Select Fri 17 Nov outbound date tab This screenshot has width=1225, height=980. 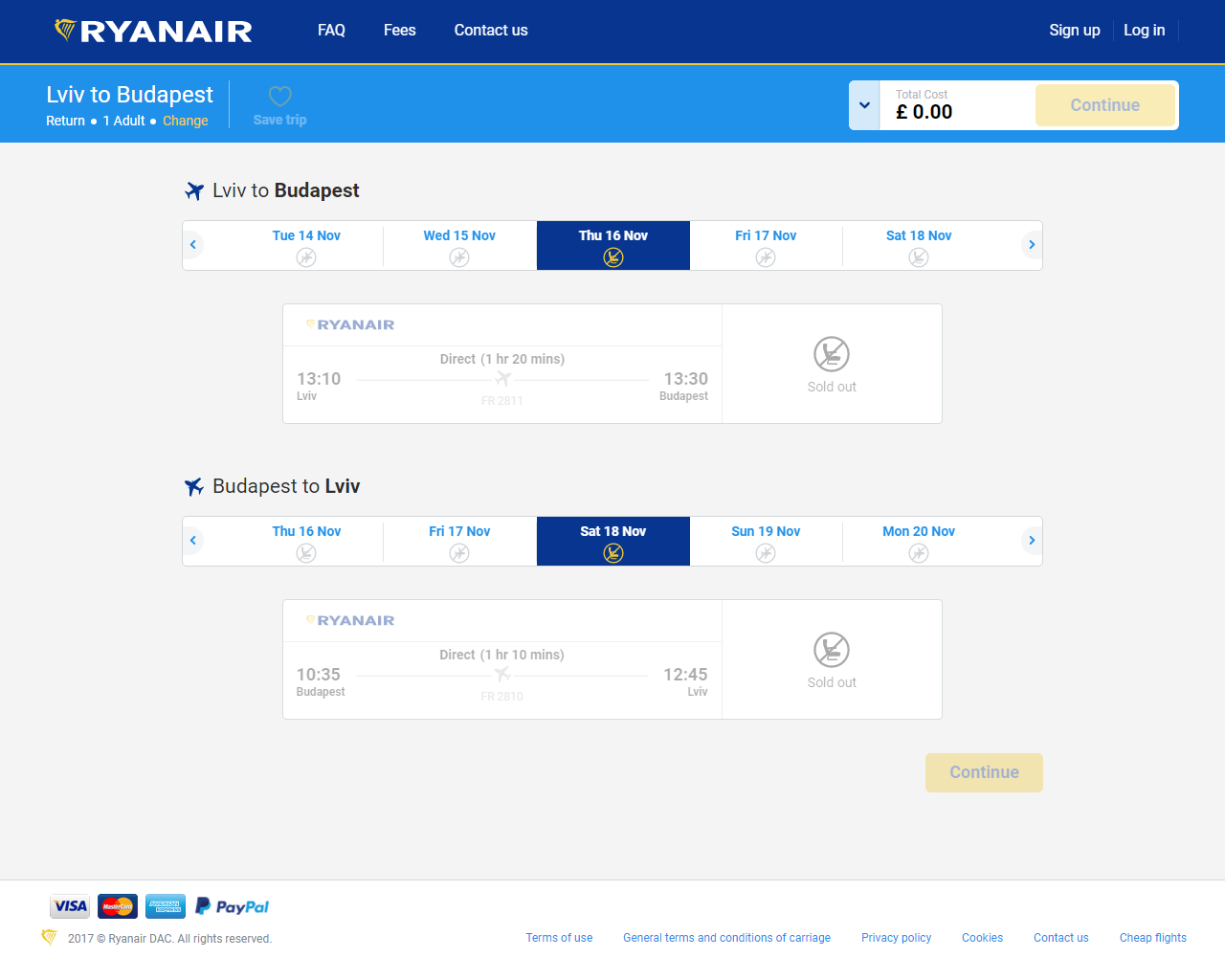pos(766,245)
